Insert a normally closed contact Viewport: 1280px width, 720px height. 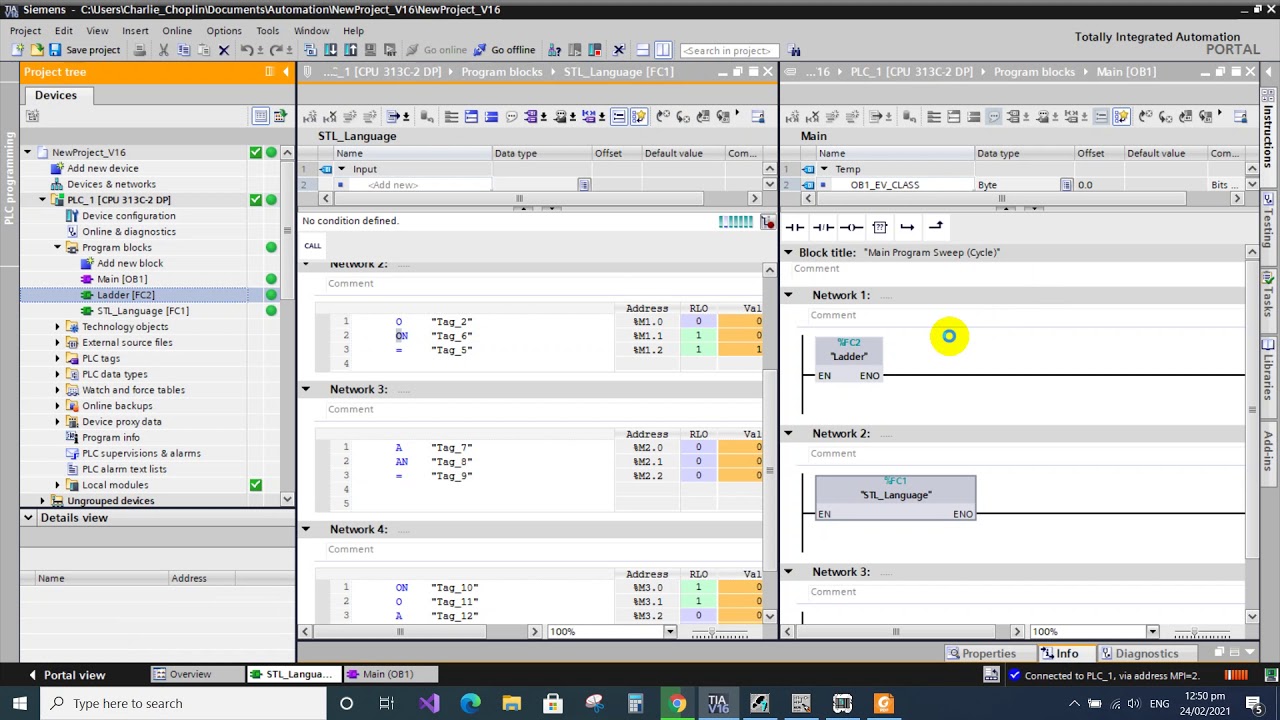coord(823,227)
